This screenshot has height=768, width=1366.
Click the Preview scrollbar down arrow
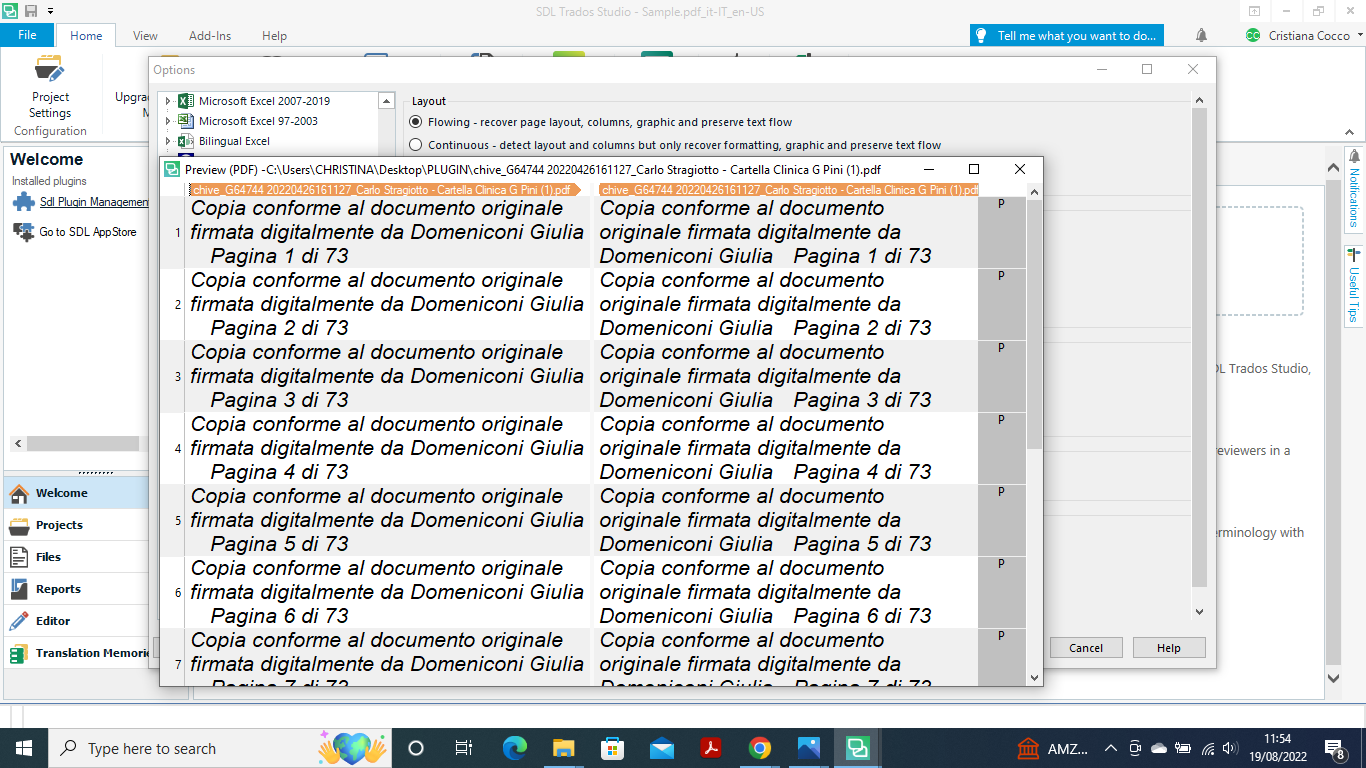[x=1035, y=677]
